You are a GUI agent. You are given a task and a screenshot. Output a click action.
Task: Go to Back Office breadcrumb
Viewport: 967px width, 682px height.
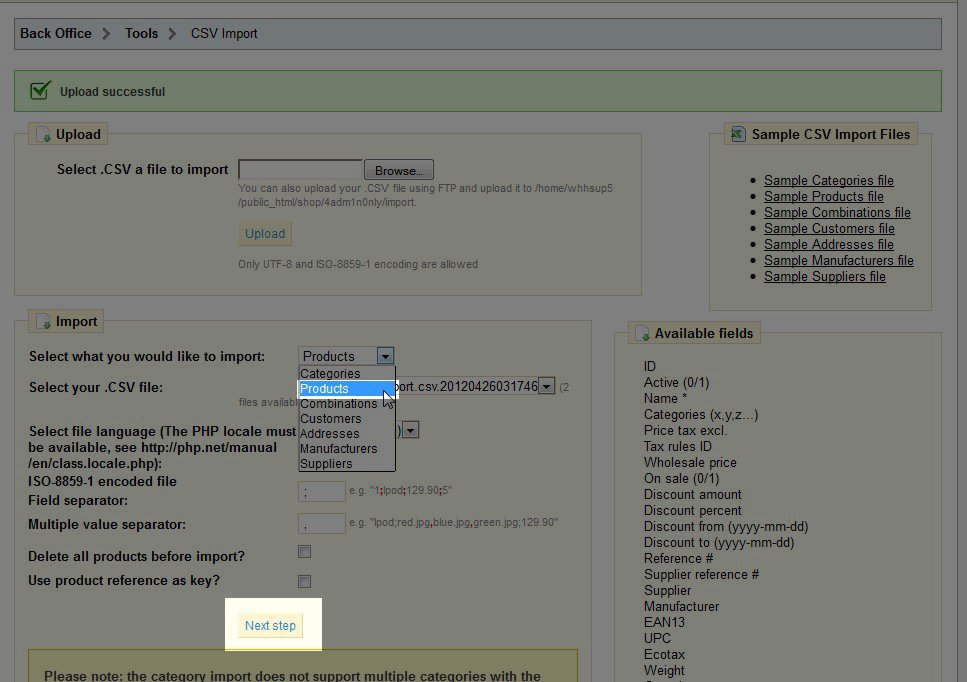[x=55, y=33]
